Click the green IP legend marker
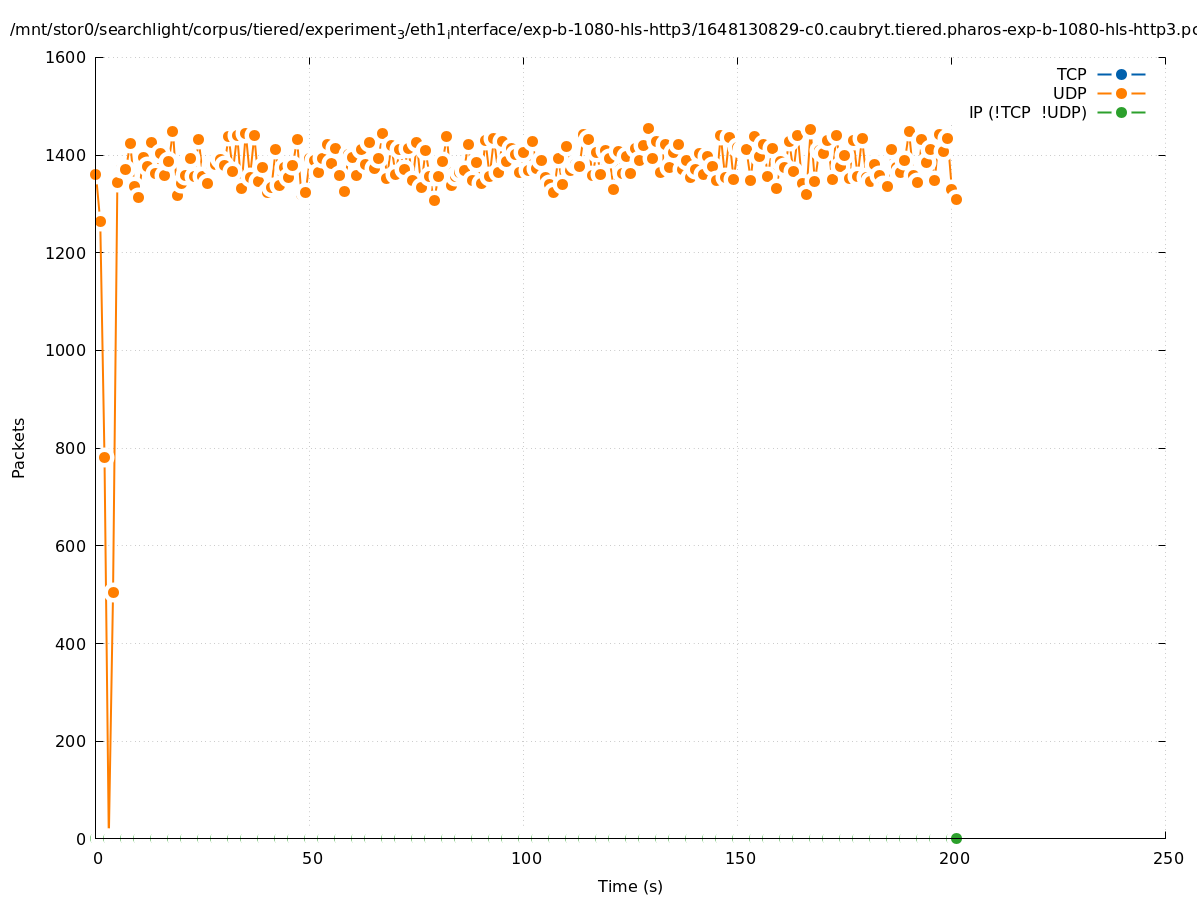 [x=1121, y=112]
